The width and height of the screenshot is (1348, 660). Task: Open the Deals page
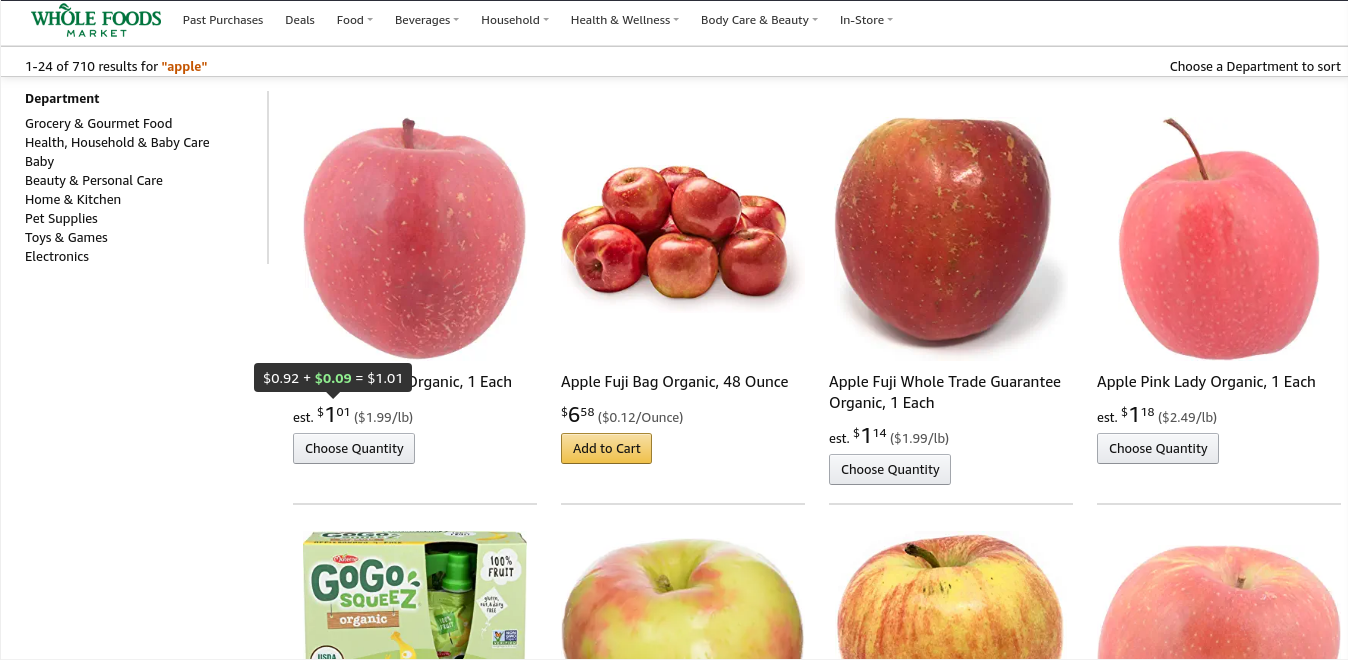point(300,20)
